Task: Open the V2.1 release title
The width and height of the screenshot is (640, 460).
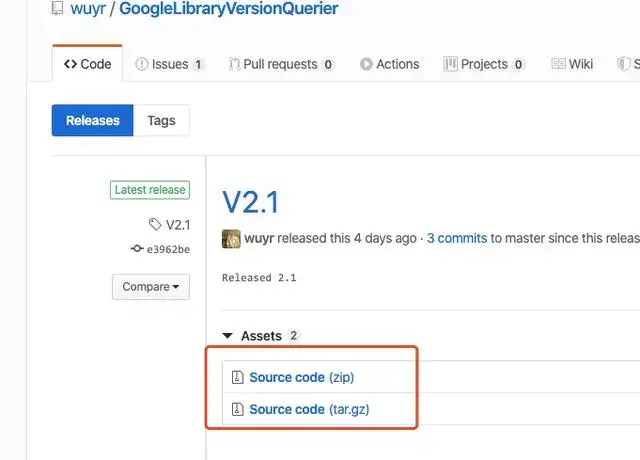Action: [251, 202]
